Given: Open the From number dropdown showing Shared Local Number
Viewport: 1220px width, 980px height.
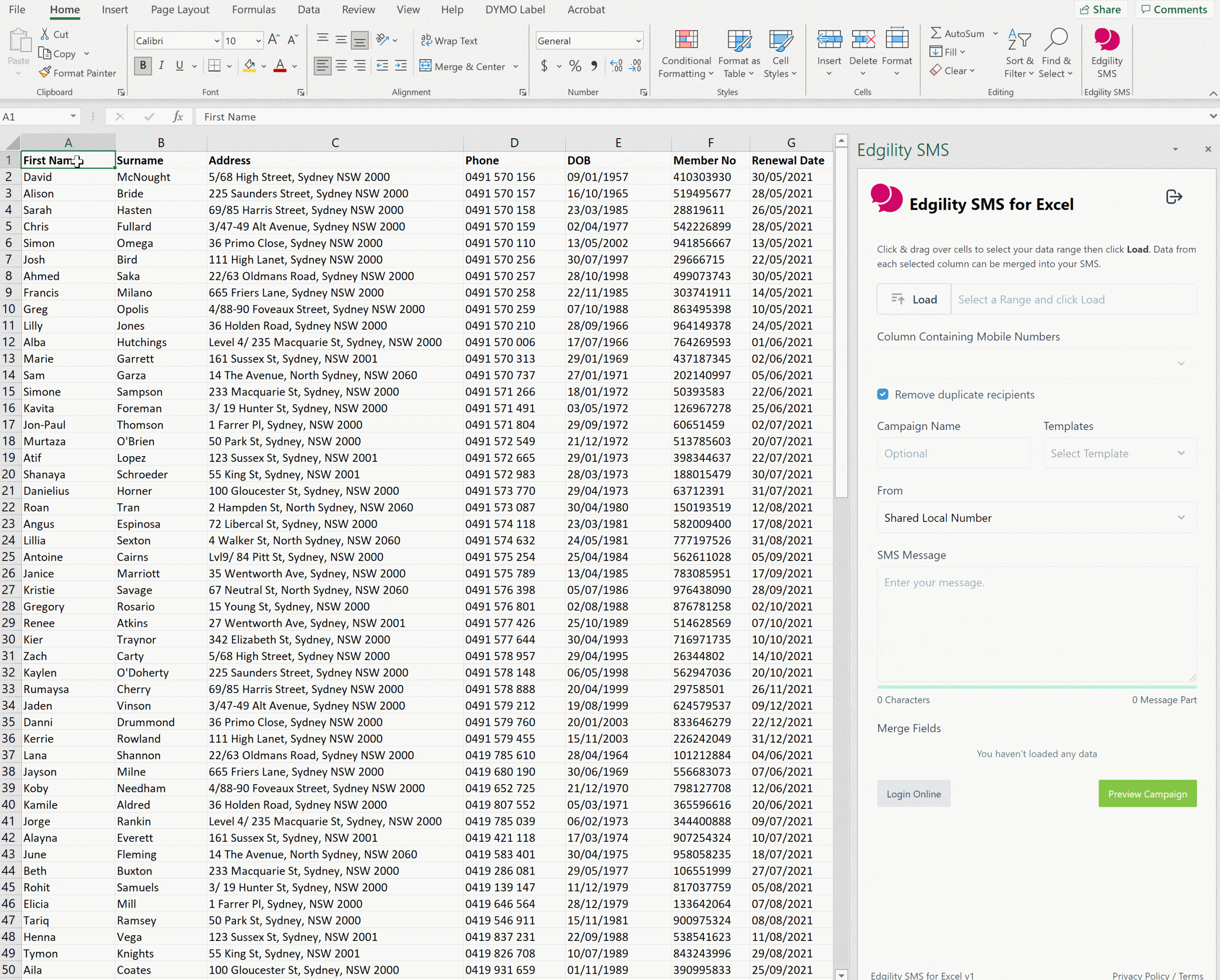Looking at the screenshot, I should [1036, 518].
